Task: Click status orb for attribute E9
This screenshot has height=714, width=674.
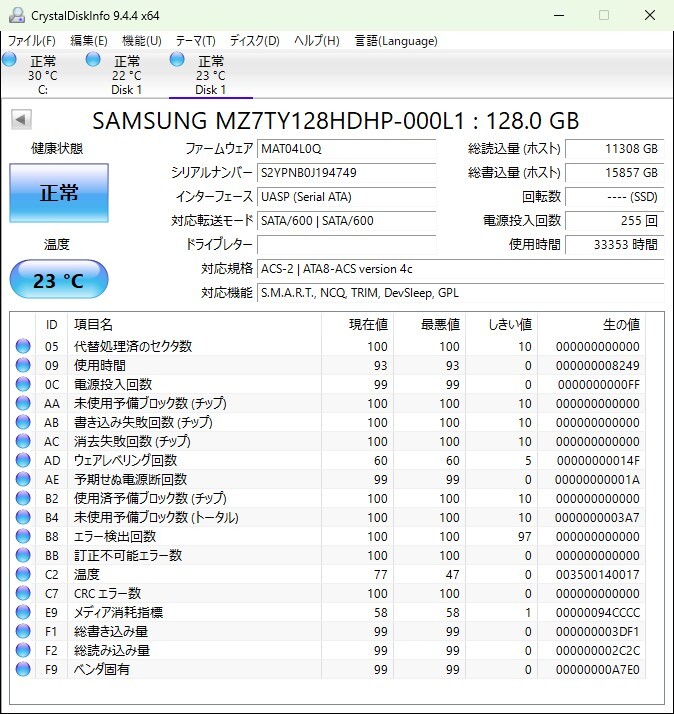Action: pos(23,612)
